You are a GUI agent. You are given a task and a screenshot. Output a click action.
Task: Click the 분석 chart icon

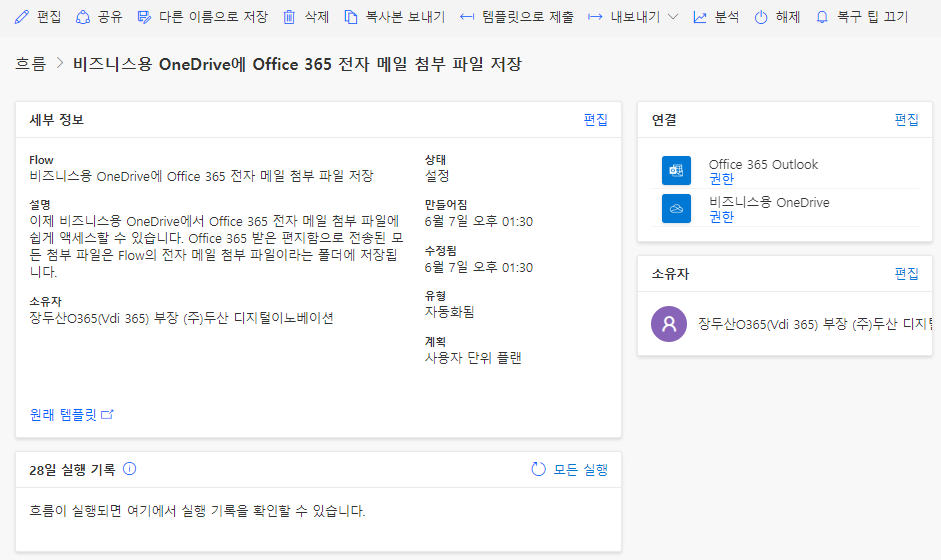point(700,17)
